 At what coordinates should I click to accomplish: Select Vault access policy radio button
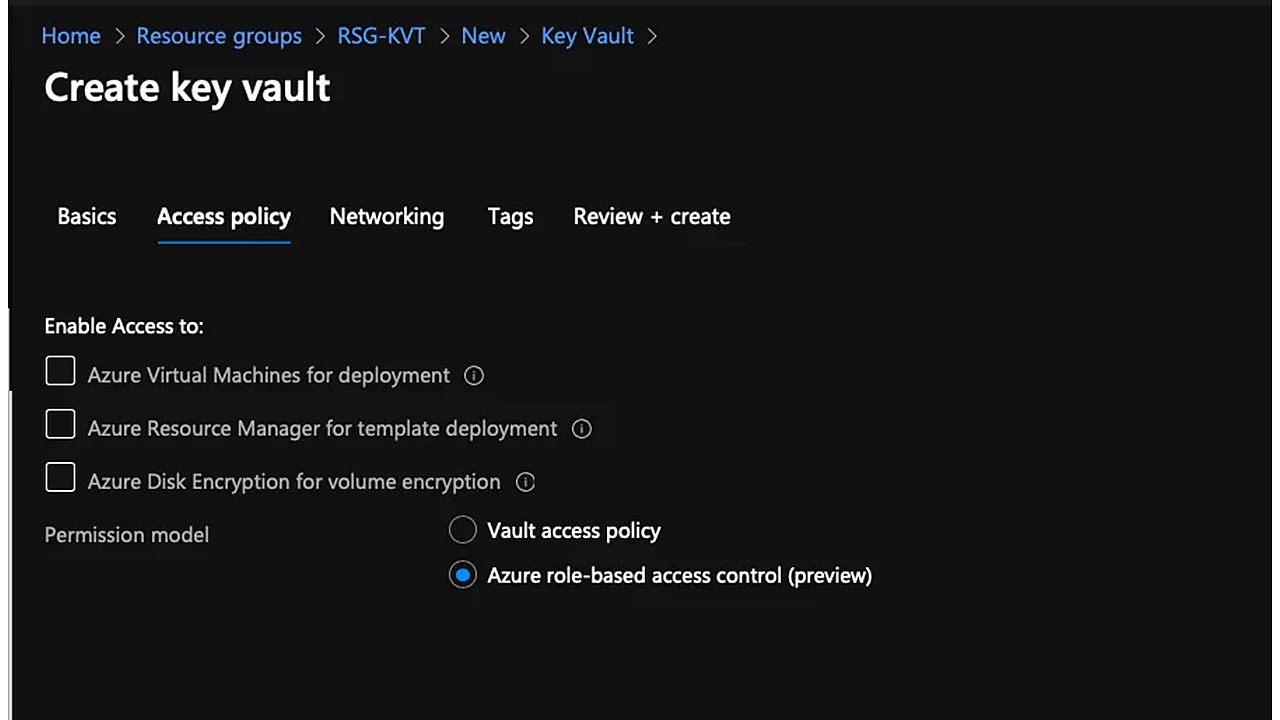(463, 530)
